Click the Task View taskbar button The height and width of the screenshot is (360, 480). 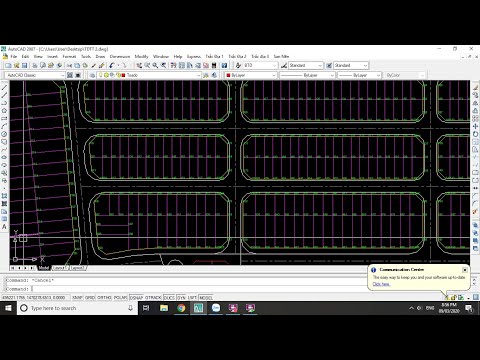(146, 308)
